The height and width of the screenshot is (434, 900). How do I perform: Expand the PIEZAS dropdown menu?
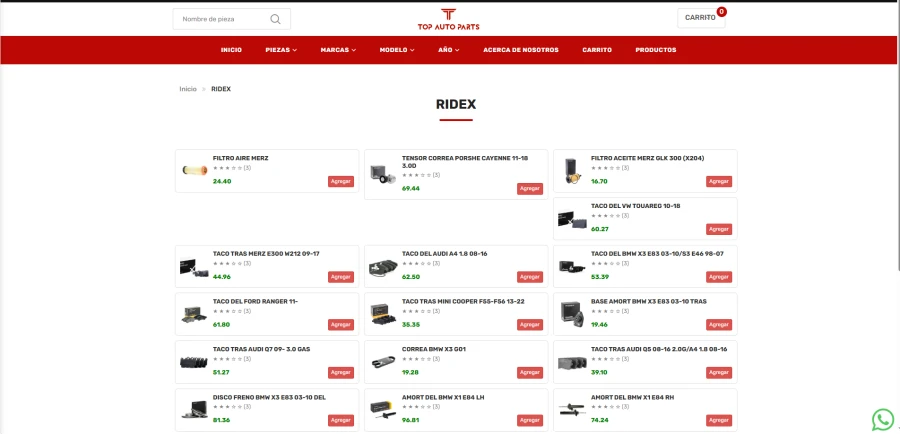[281, 50]
